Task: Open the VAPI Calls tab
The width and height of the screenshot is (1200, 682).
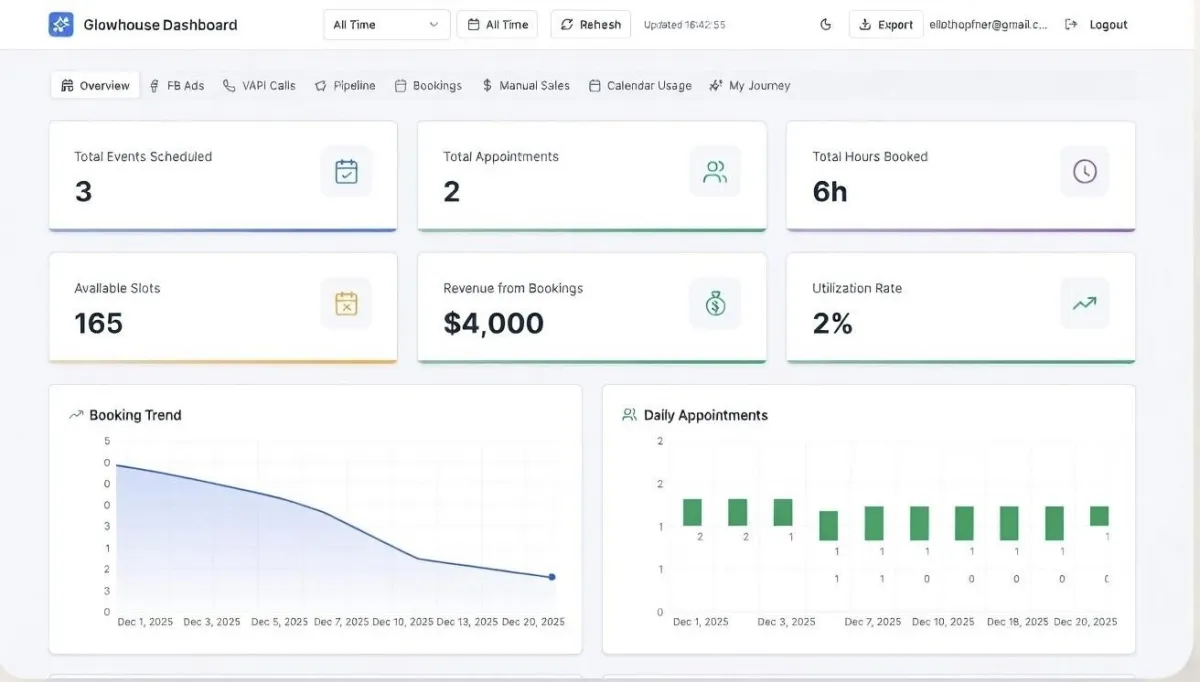Action: click(x=259, y=86)
